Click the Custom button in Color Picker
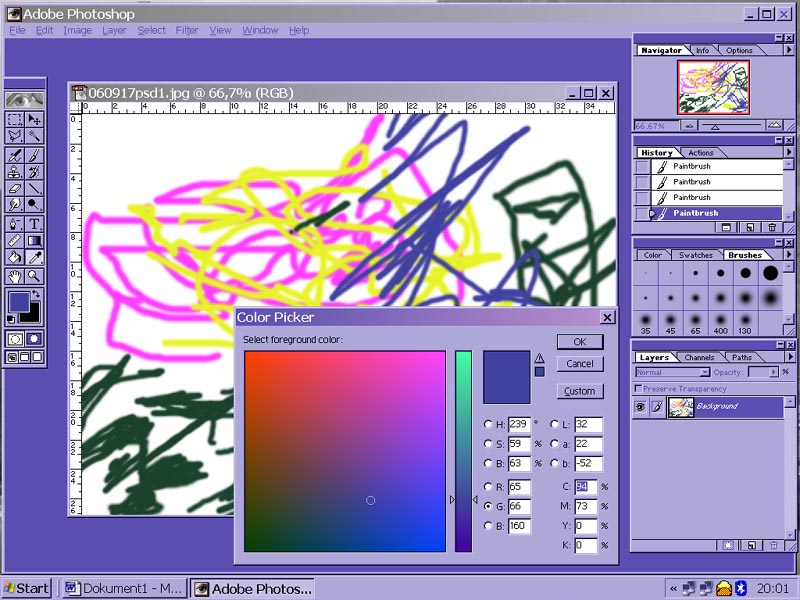 [580, 391]
